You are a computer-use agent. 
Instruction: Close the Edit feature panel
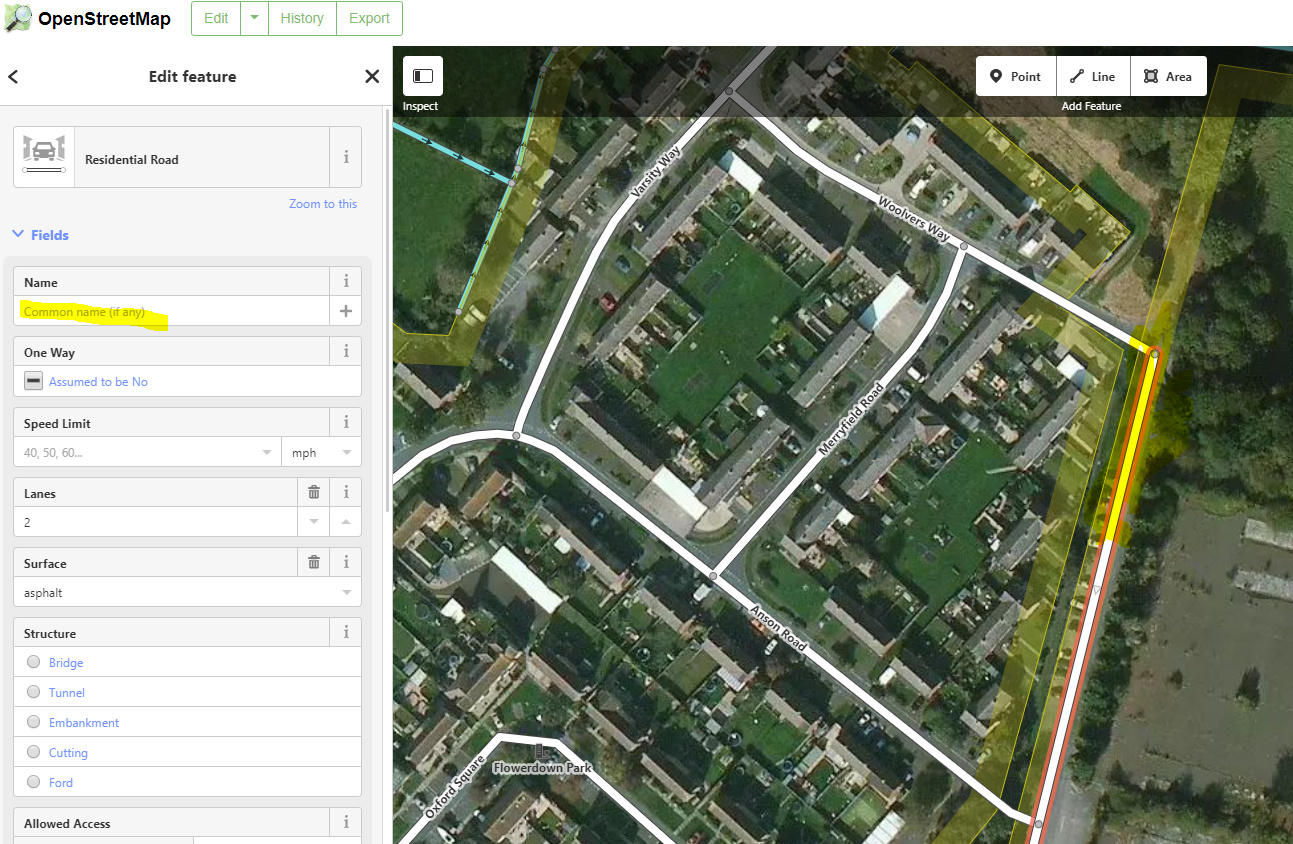(x=372, y=77)
